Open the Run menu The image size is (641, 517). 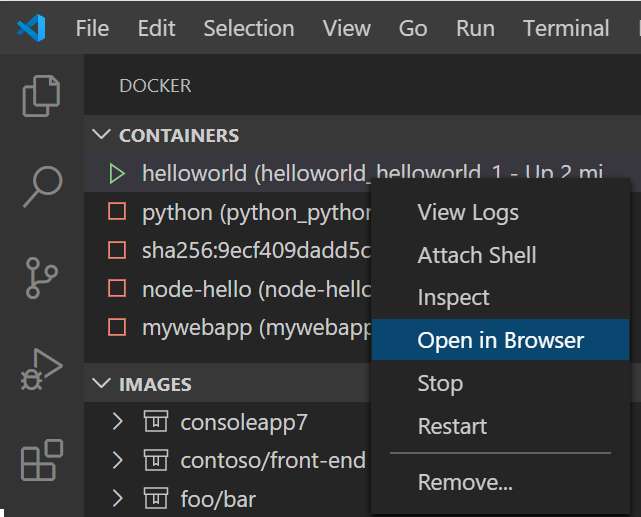[x=475, y=29]
